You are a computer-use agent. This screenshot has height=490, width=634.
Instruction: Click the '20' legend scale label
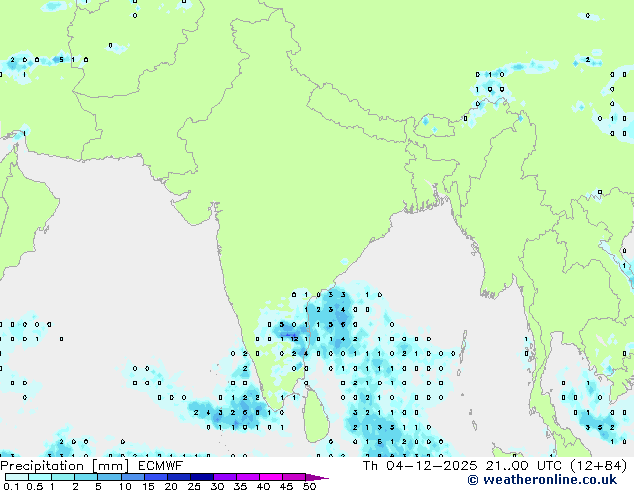[x=171, y=486]
